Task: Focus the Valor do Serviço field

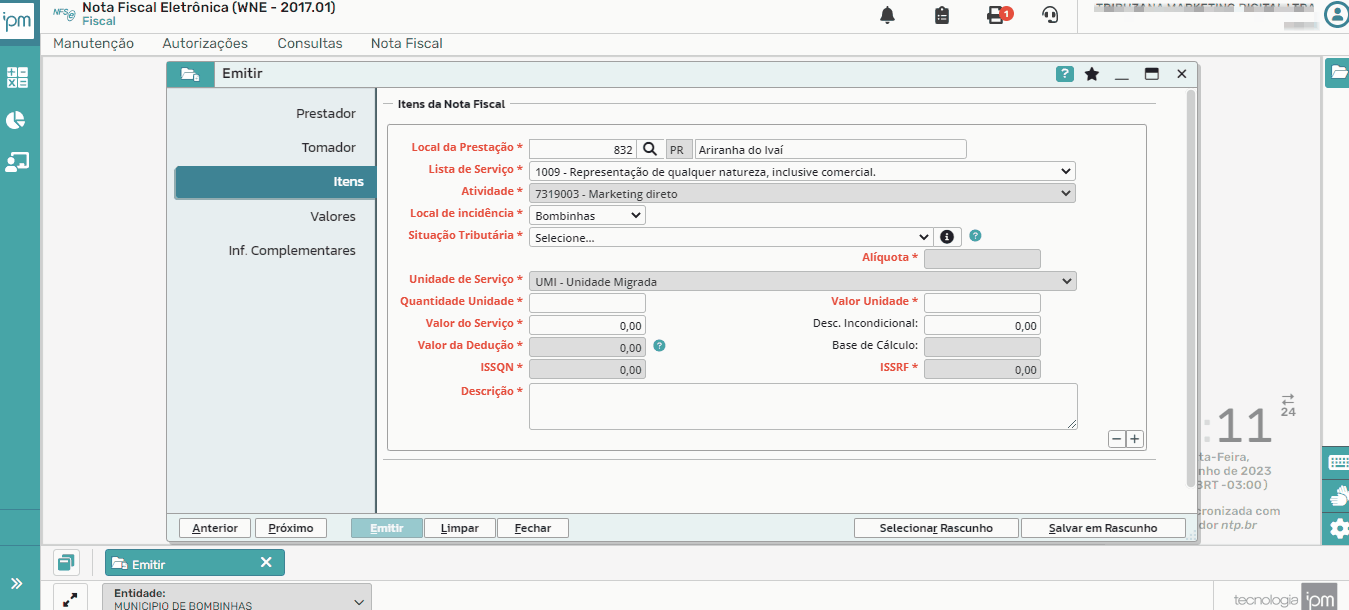Action: click(x=587, y=325)
